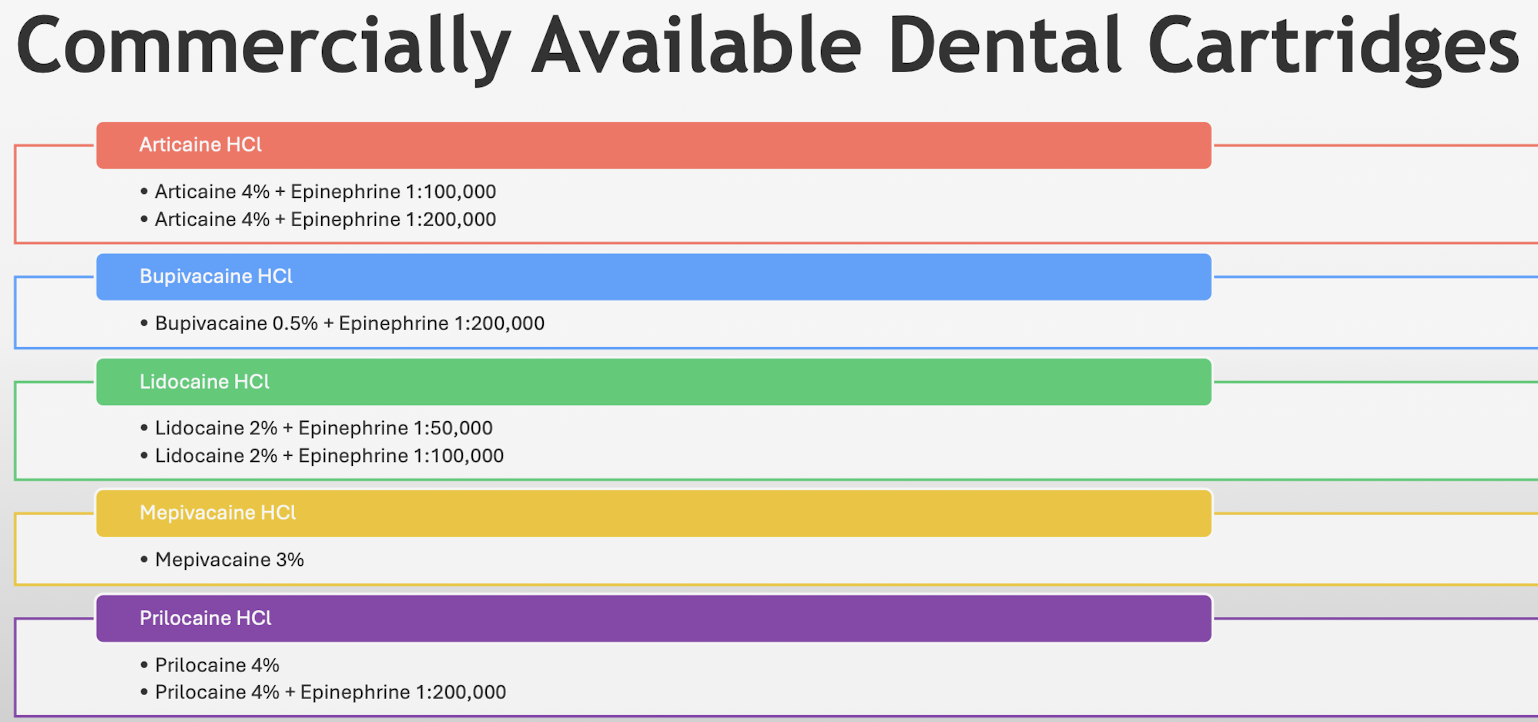
Task: Click the slide title about Dental Cartridges
Action: click(768, 46)
